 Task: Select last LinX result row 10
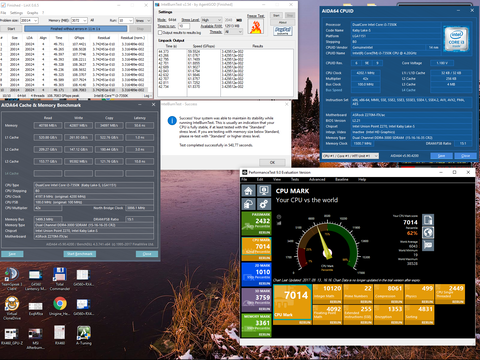pos(74,90)
